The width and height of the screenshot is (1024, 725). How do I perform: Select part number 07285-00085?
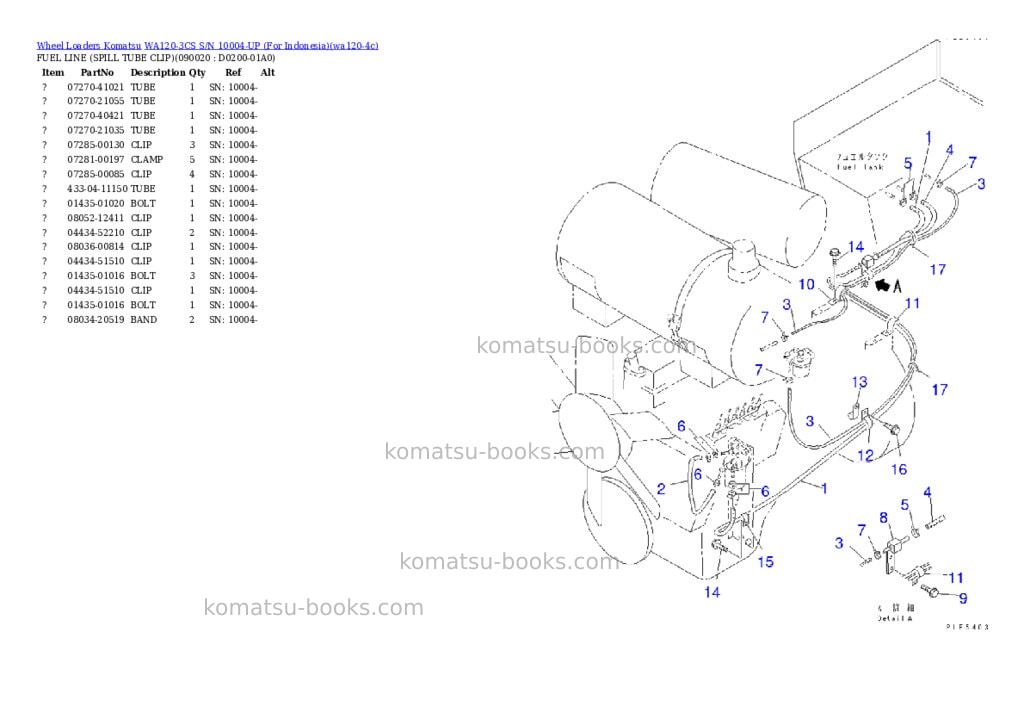click(x=95, y=174)
